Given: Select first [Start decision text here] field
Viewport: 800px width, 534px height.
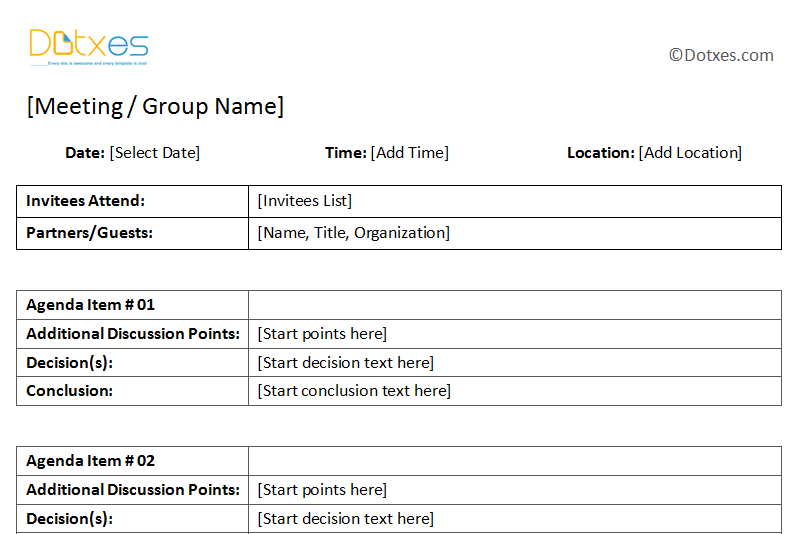Looking at the screenshot, I should pyautogui.click(x=515, y=363).
